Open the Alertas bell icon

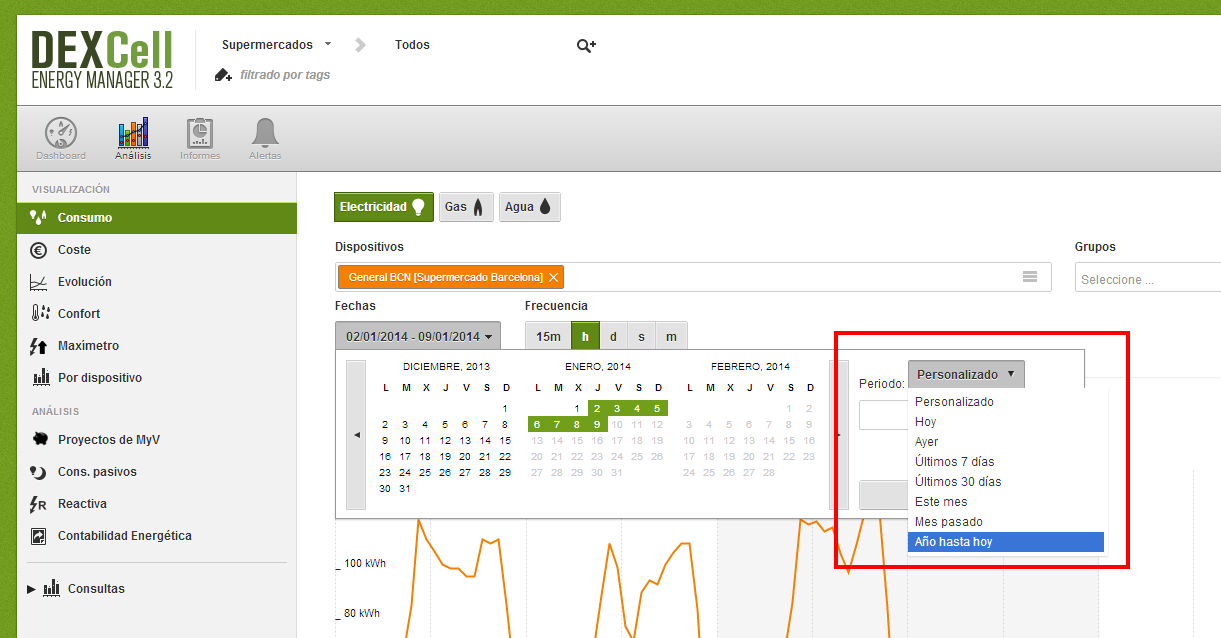pos(265,138)
